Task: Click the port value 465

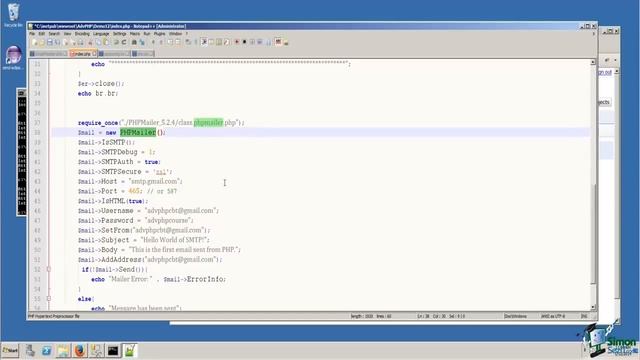Action: tap(134, 191)
